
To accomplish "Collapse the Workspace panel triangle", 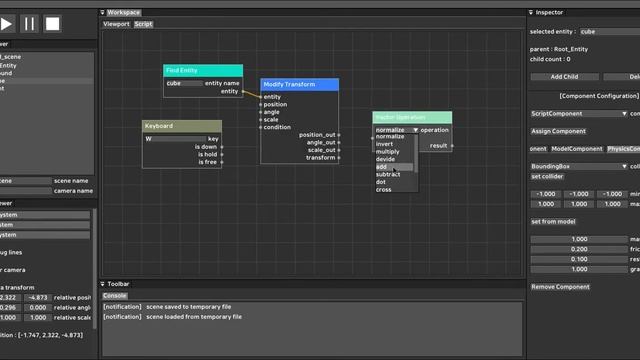I will pos(102,13).
